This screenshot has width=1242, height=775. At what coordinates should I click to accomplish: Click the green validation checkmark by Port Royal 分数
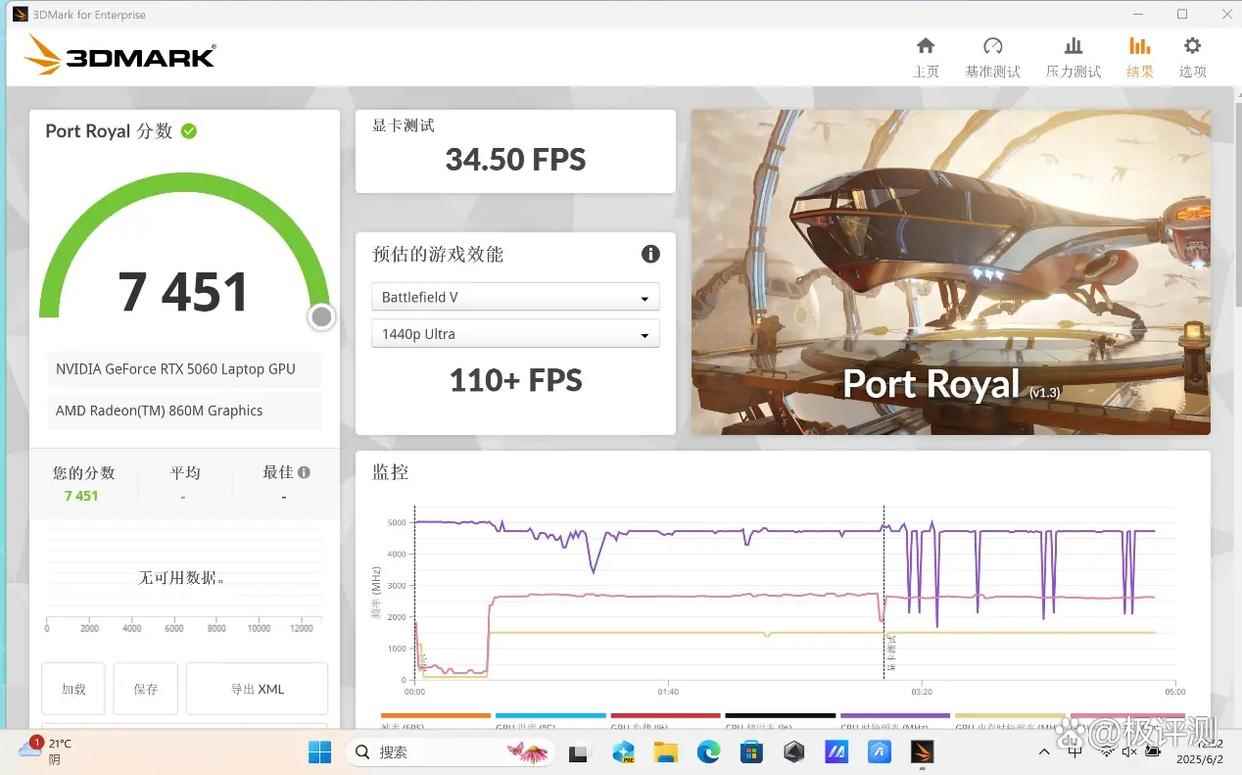pos(189,131)
